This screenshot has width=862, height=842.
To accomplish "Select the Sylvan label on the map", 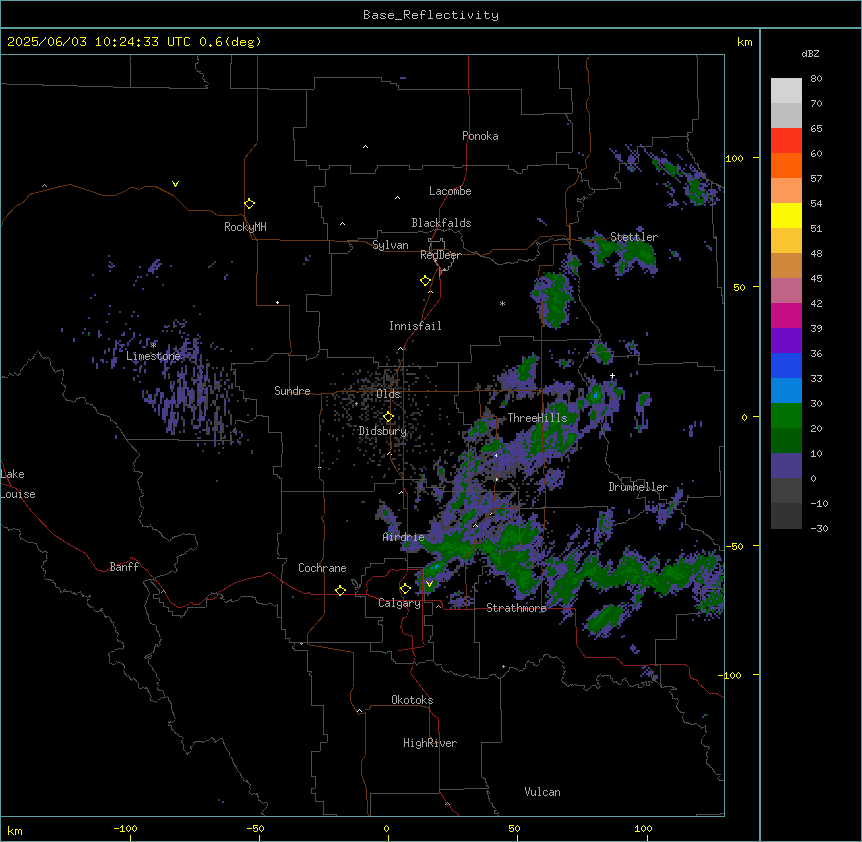I will (x=390, y=245).
